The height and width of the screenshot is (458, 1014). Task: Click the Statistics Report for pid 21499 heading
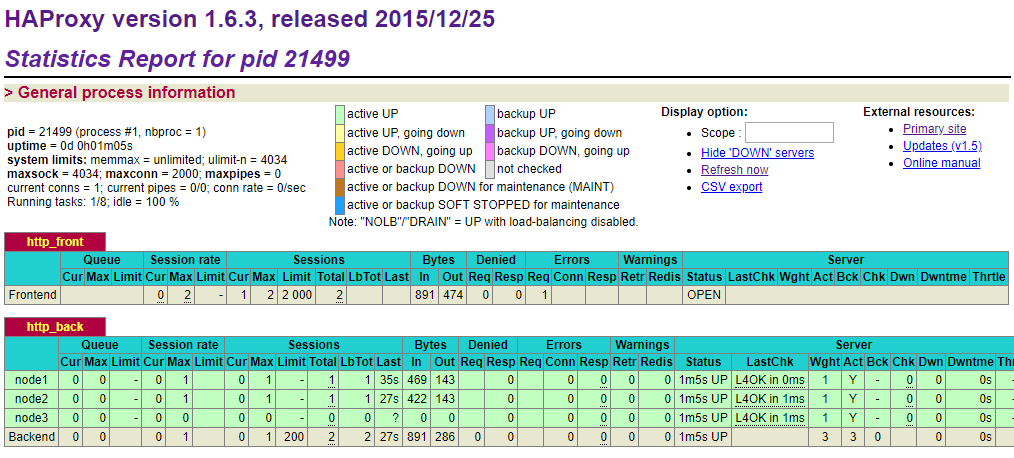click(x=177, y=59)
